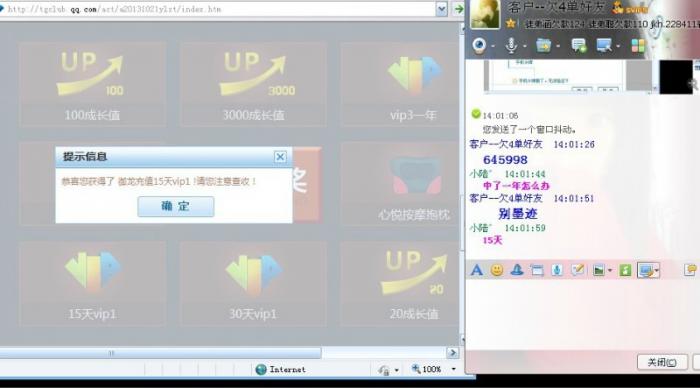This screenshot has width=700, height=388.
Task: Send a window shake from chat toolbar
Action: pyautogui.click(x=537, y=270)
